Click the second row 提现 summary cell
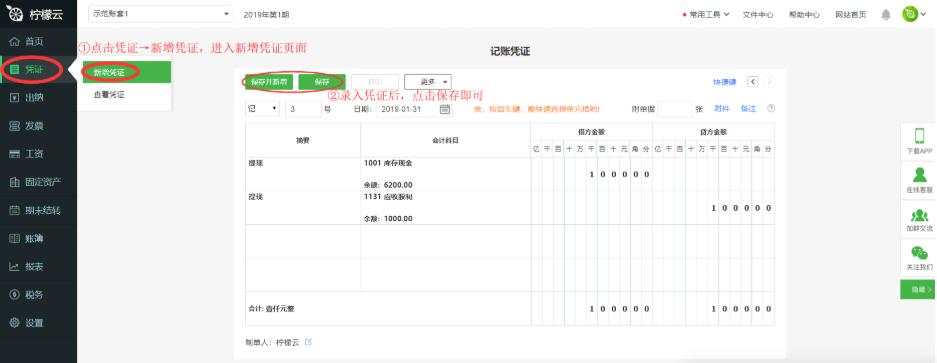This screenshot has height=363, width=937. click(x=303, y=208)
